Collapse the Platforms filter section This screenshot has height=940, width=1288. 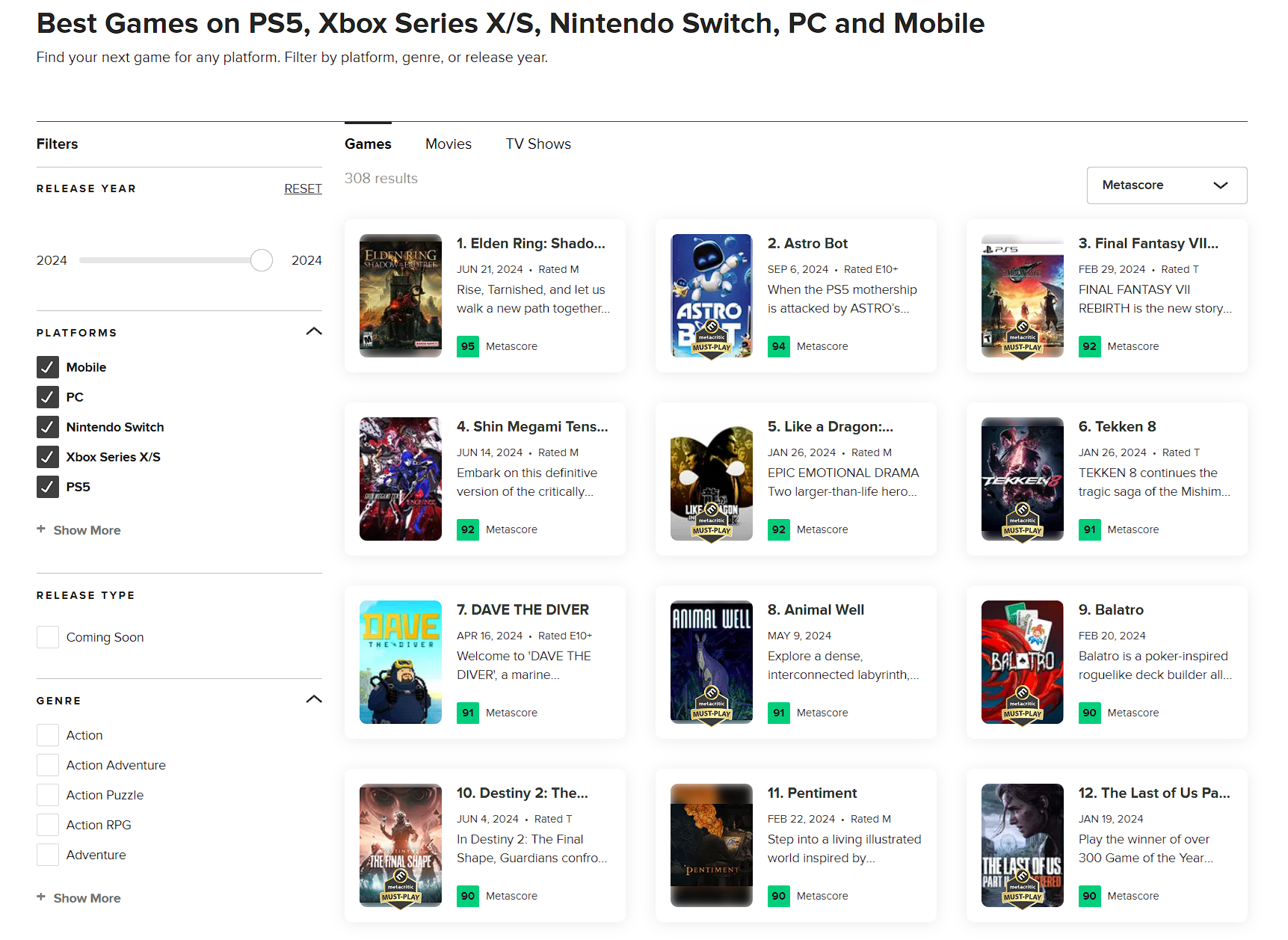[314, 331]
